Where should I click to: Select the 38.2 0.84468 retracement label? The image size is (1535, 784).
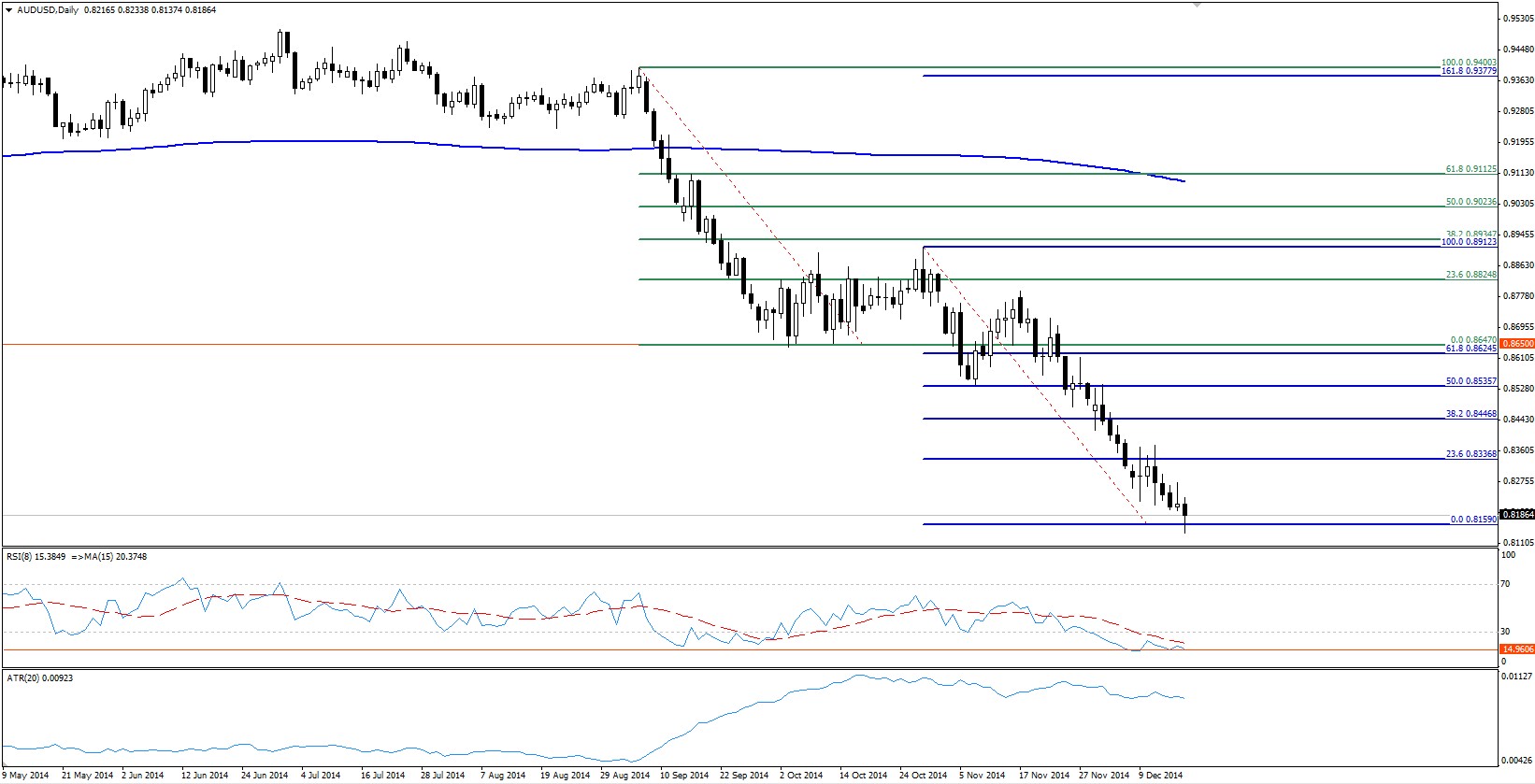coord(1470,414)
